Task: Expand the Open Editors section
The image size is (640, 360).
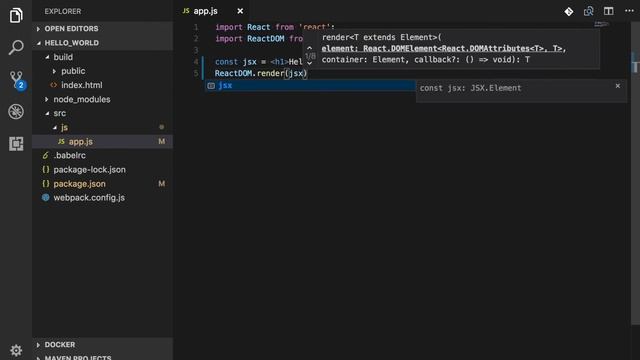Action: (102, 29)
